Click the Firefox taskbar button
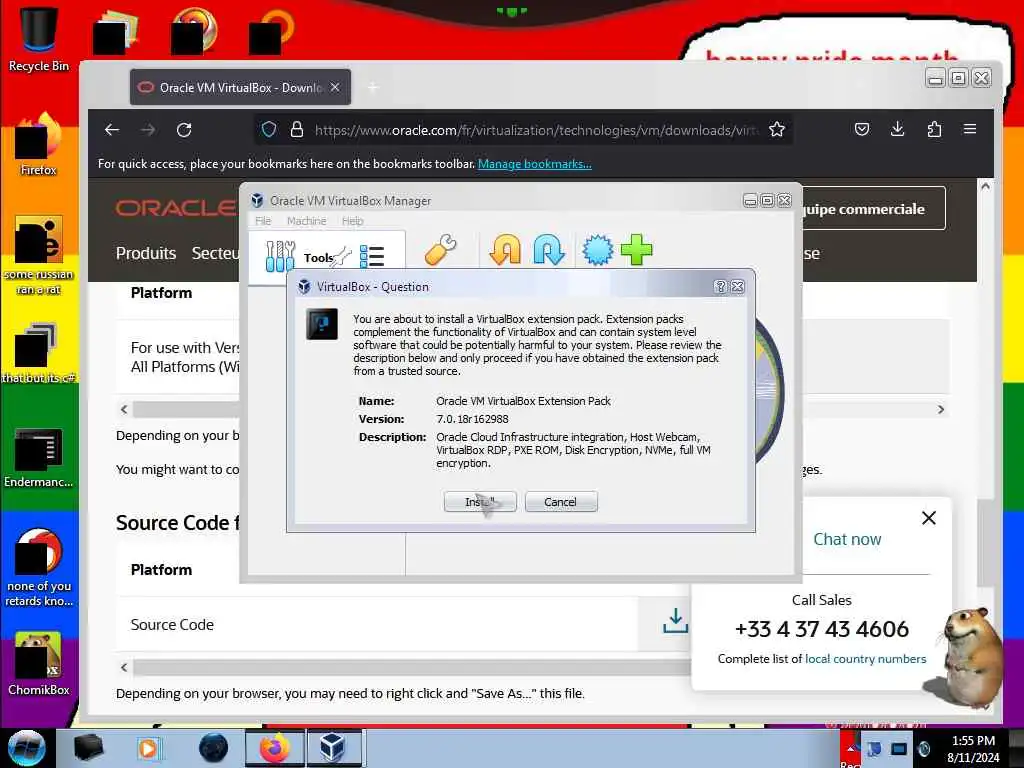1024x768 pixels. 274,748
